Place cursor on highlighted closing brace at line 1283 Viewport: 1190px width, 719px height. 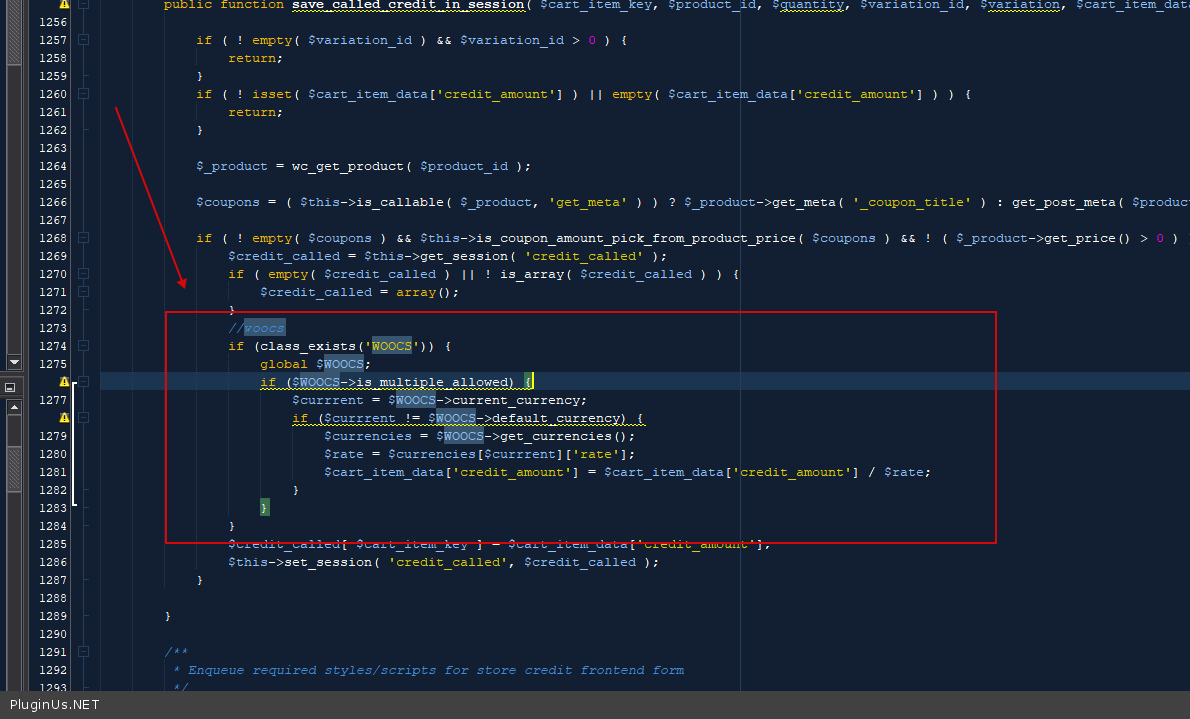pyautogui.click(x=265, y=508)
